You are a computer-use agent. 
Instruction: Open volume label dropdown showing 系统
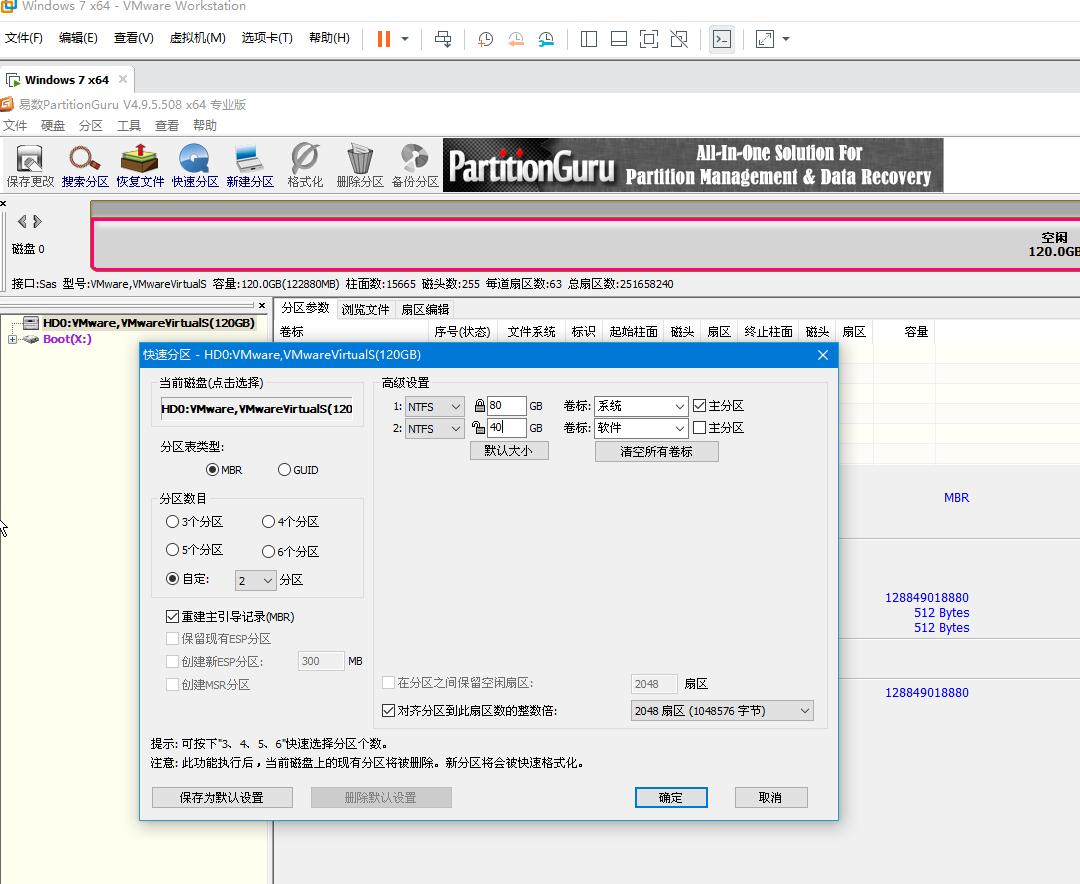[641, 406]
